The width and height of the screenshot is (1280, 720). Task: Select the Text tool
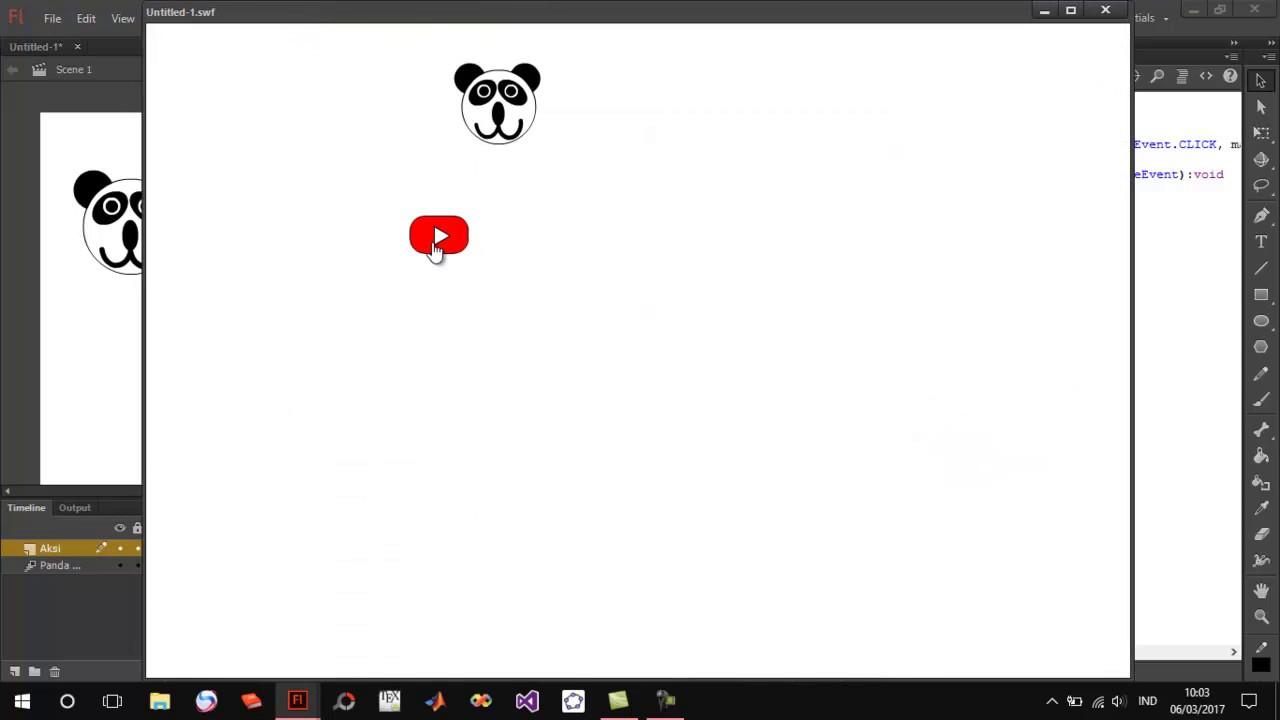pyautogui.click(x=1261, y=242)
